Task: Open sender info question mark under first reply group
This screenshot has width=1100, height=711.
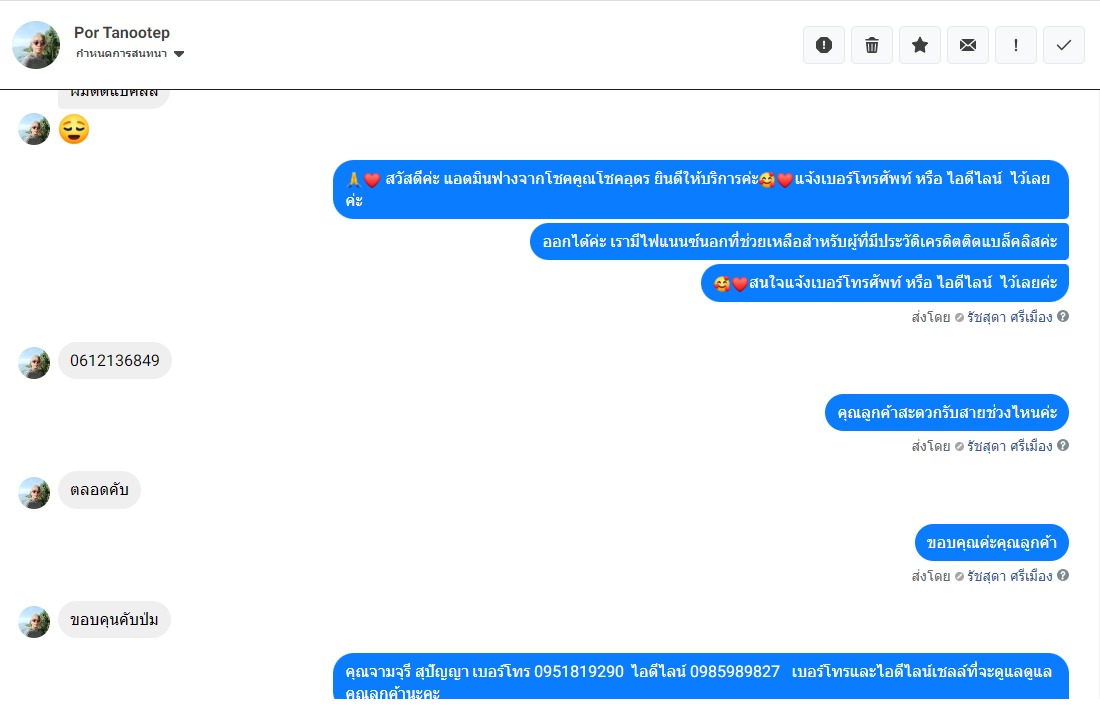Action: (1063, 317)
